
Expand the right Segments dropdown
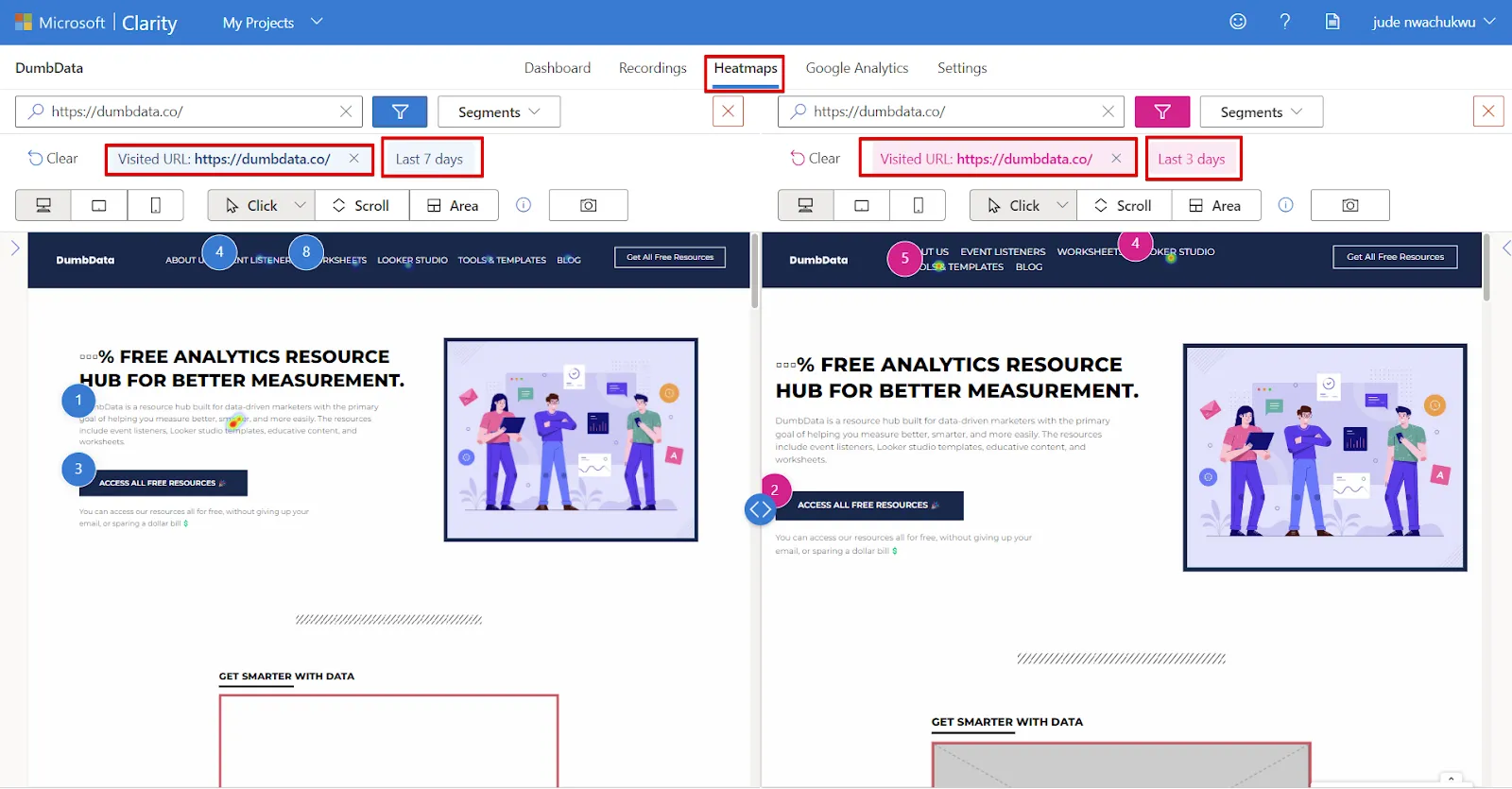[x=1262, y=111]
